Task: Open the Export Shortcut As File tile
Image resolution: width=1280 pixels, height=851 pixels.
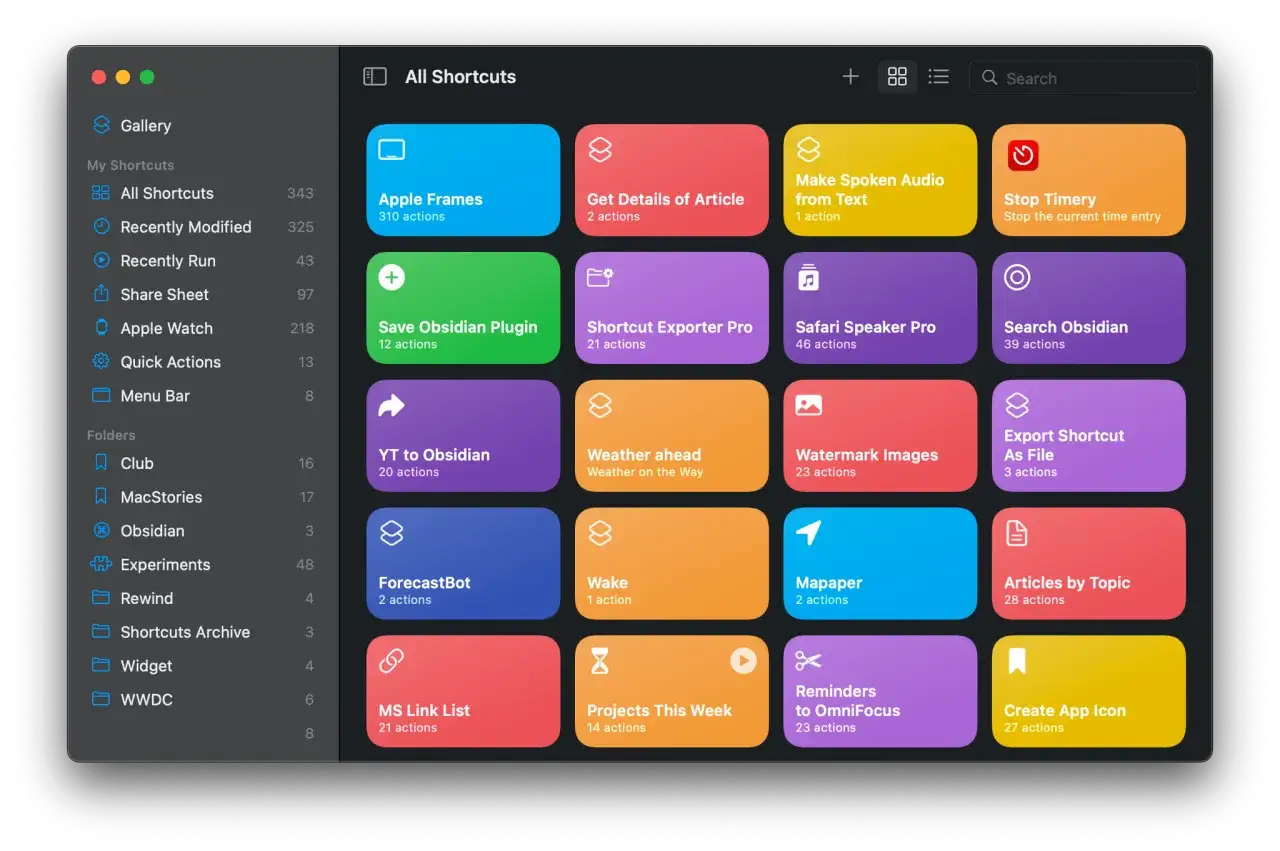Action: pos(1089,436)
